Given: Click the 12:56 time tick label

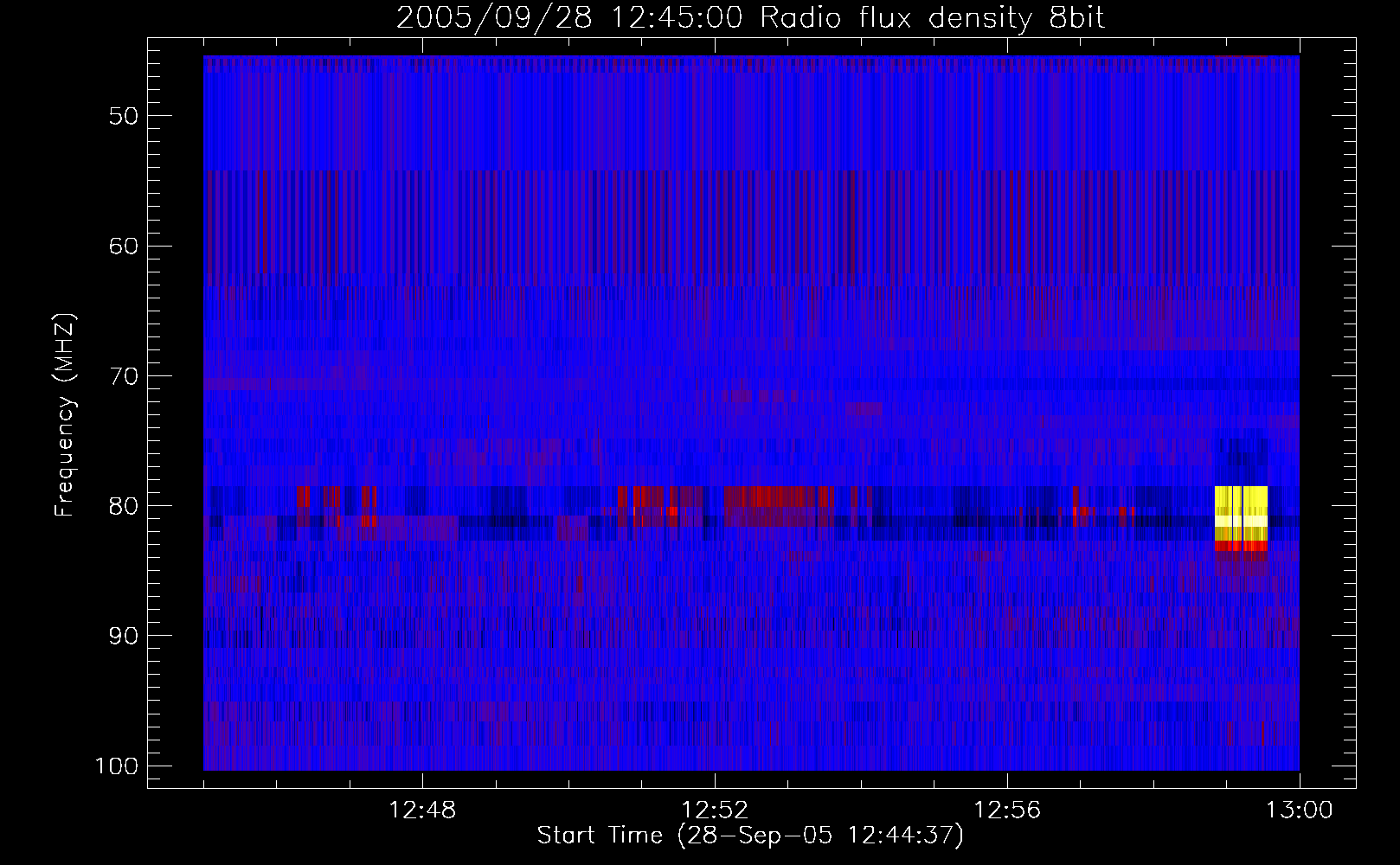Looking at the screenshot, I should [1007, 811].
